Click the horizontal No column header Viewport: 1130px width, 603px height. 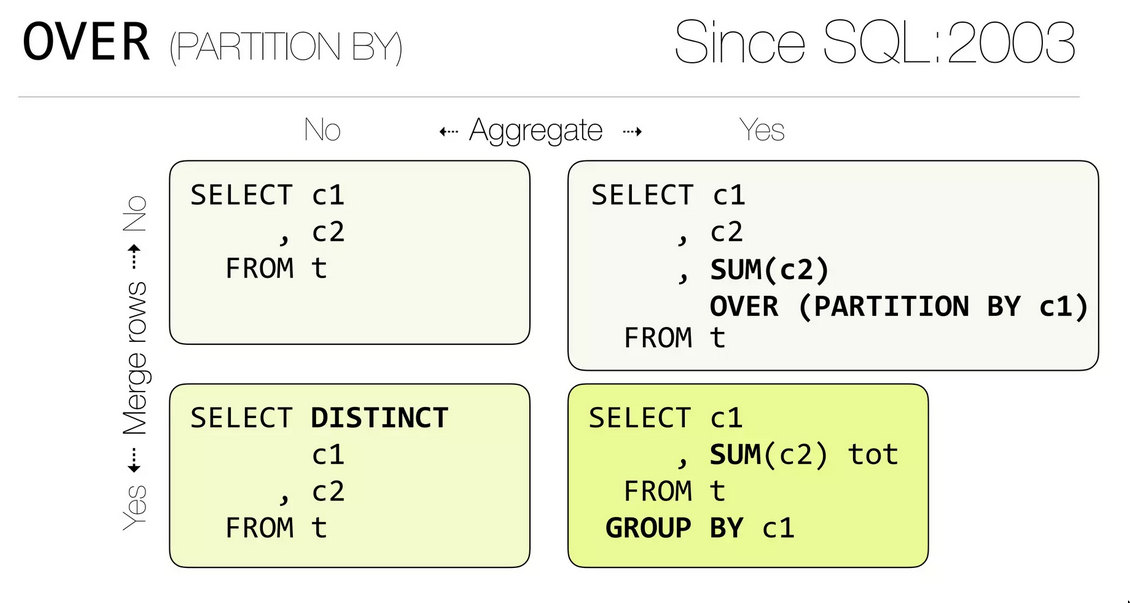pos(322,131)
